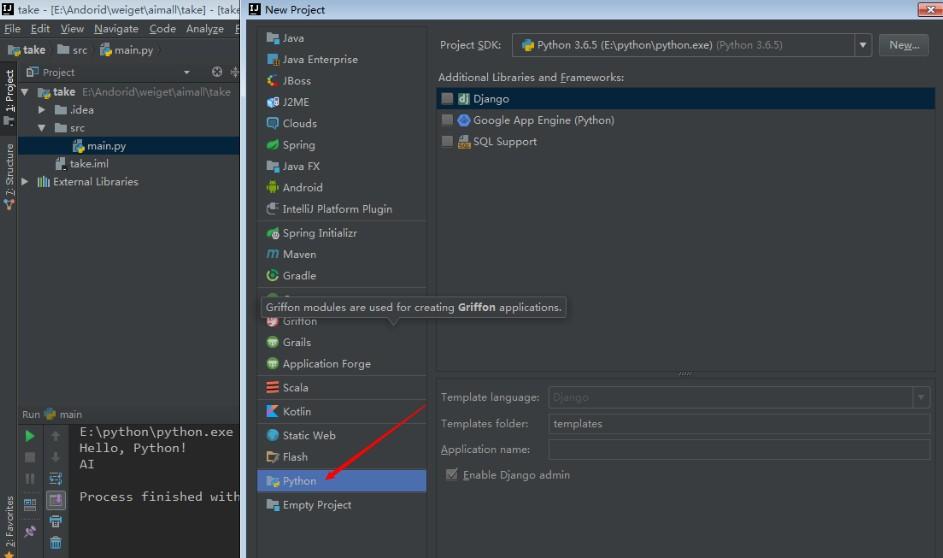
Task: Click green Run button in Run panel
Action: [29, 436]
